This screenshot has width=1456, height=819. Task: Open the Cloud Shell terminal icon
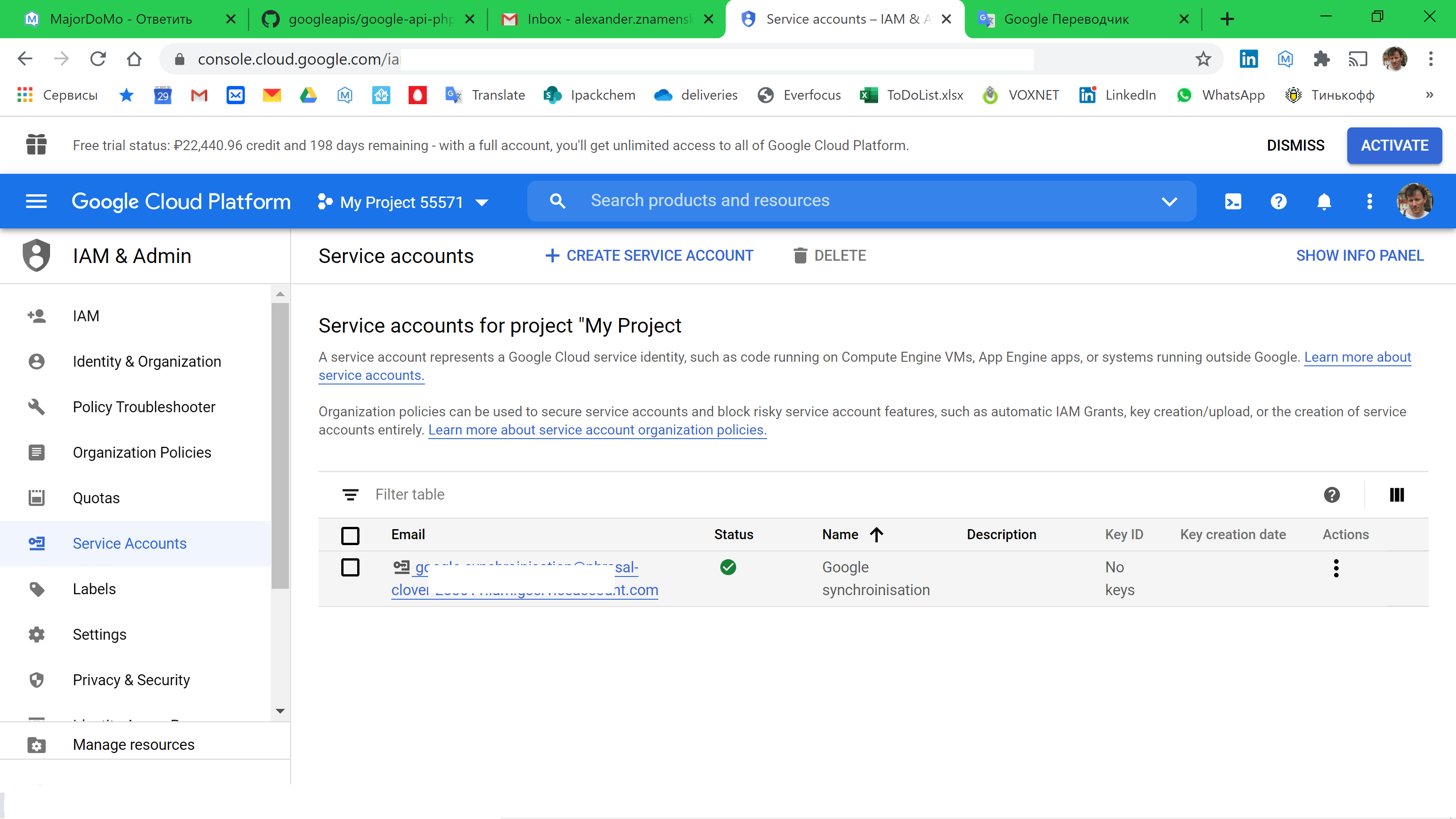pos(1233,202)
